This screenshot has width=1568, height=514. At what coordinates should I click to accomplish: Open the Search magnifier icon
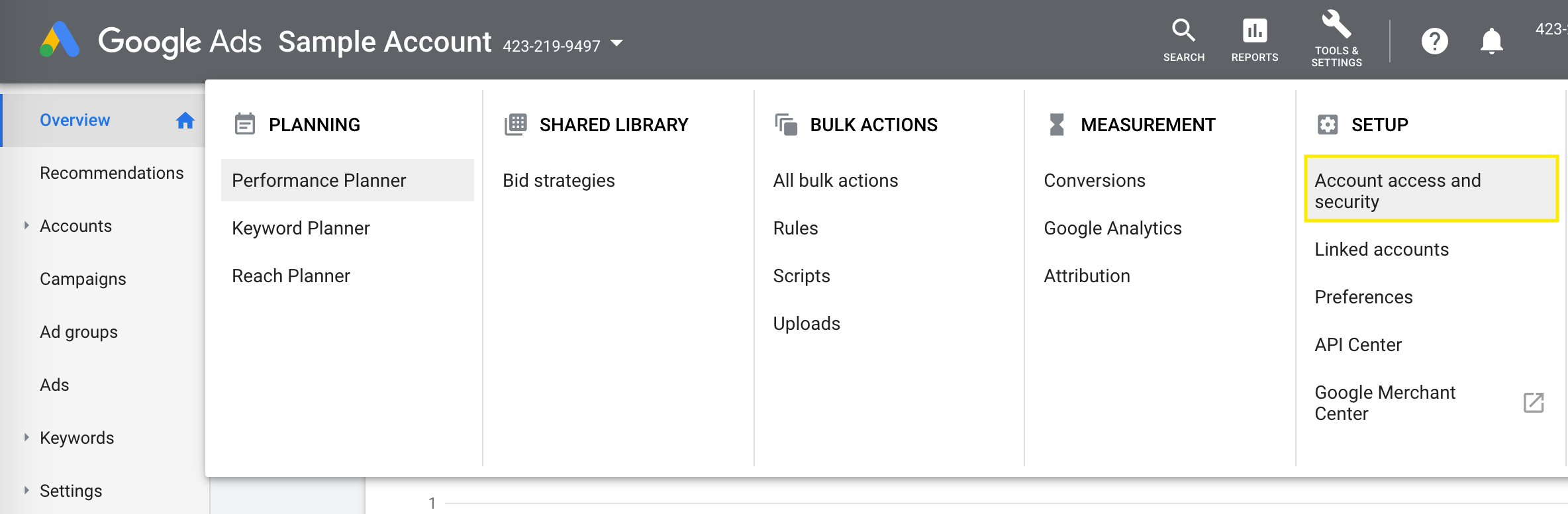(x=1183, y=30)
